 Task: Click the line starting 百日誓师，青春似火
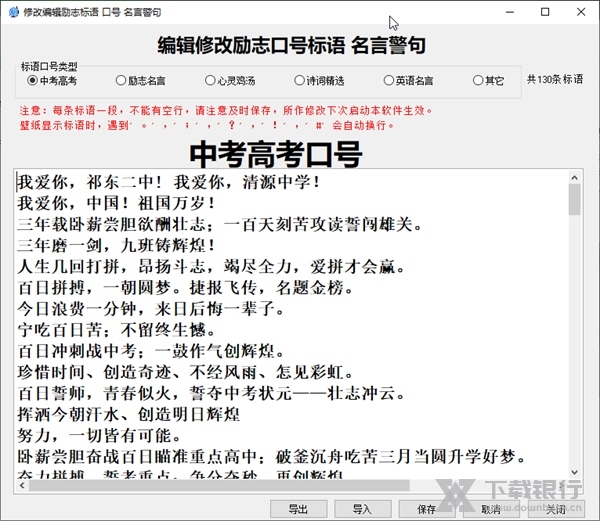coord(211,393)
